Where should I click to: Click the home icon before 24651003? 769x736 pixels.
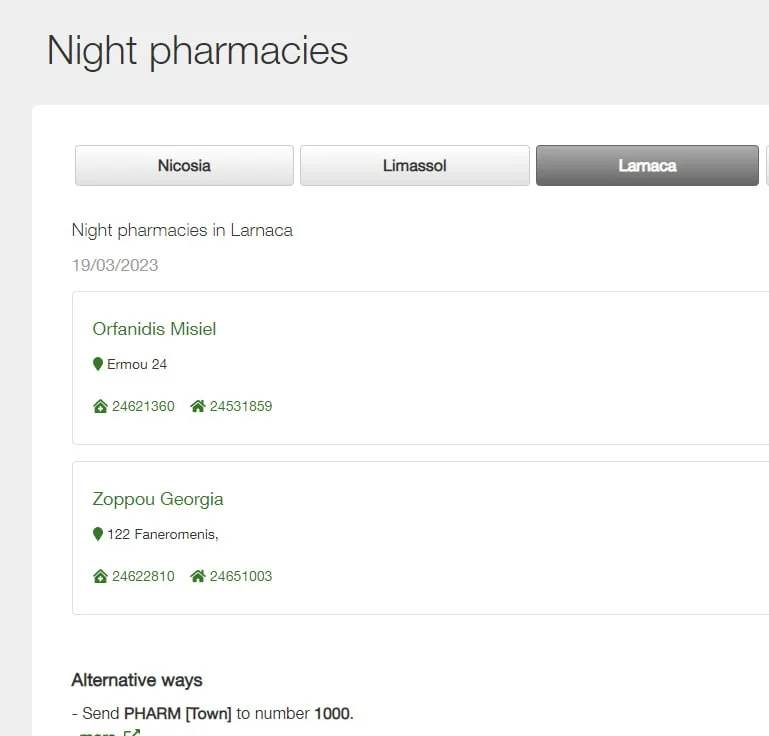pos(198,577)
